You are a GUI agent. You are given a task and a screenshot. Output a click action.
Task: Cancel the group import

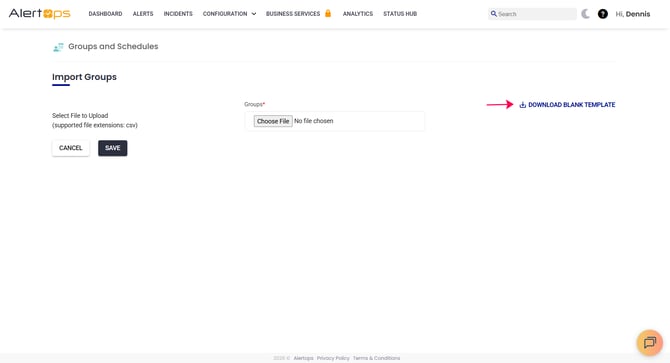pos(71,148)
